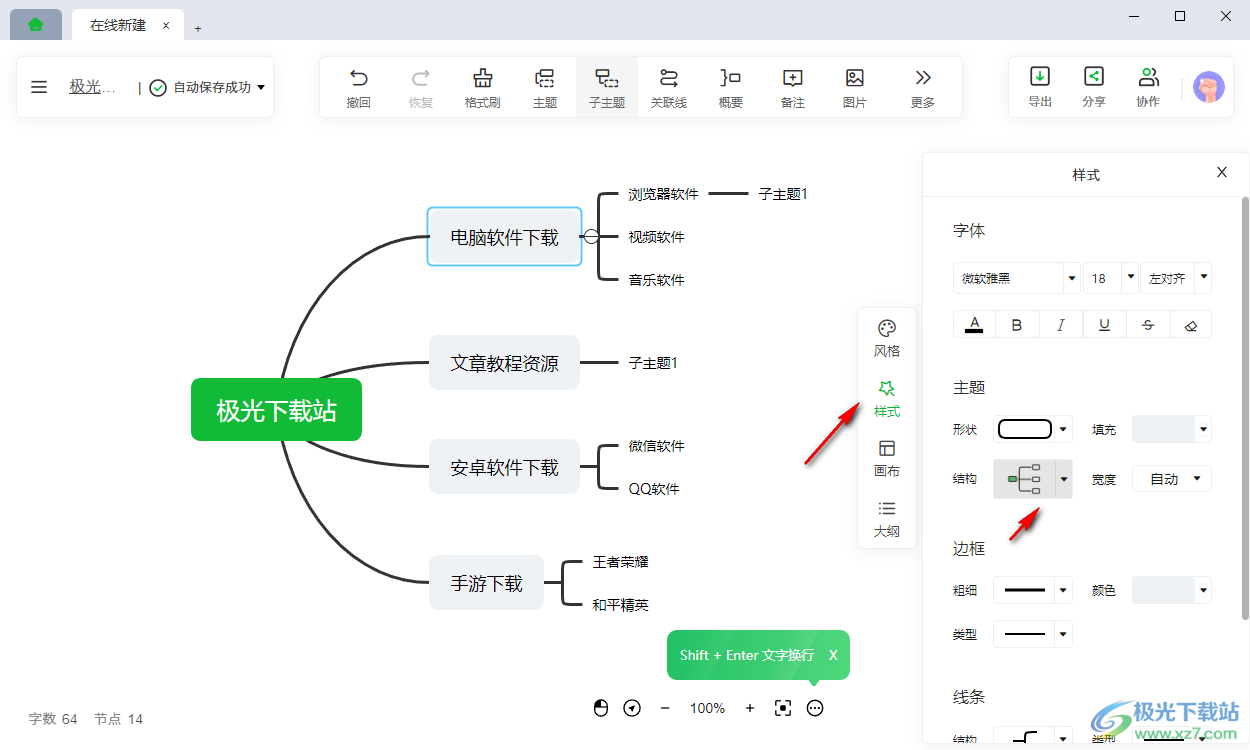The height and width of the screenshot is (750, 1250).
Task: Open the bottom bar ellipsis more icon
Action: tap(815, 708)
